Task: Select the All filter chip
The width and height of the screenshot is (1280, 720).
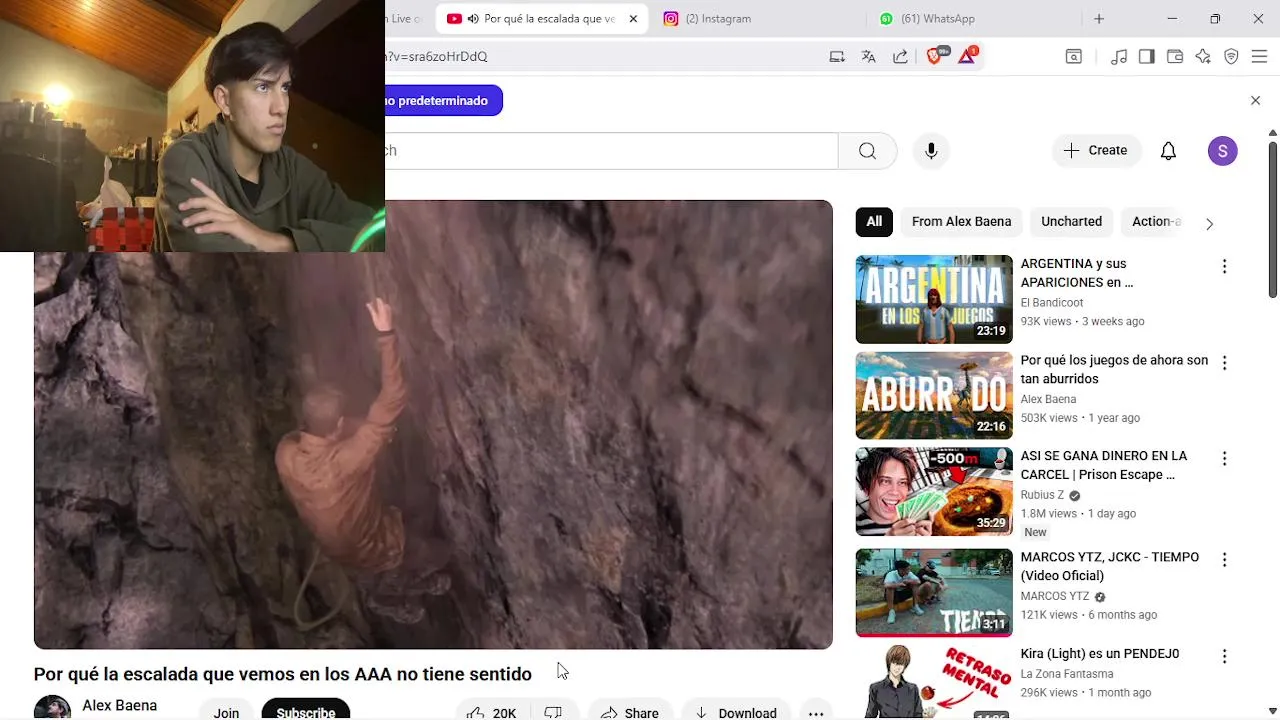Action: click(874, 221)
